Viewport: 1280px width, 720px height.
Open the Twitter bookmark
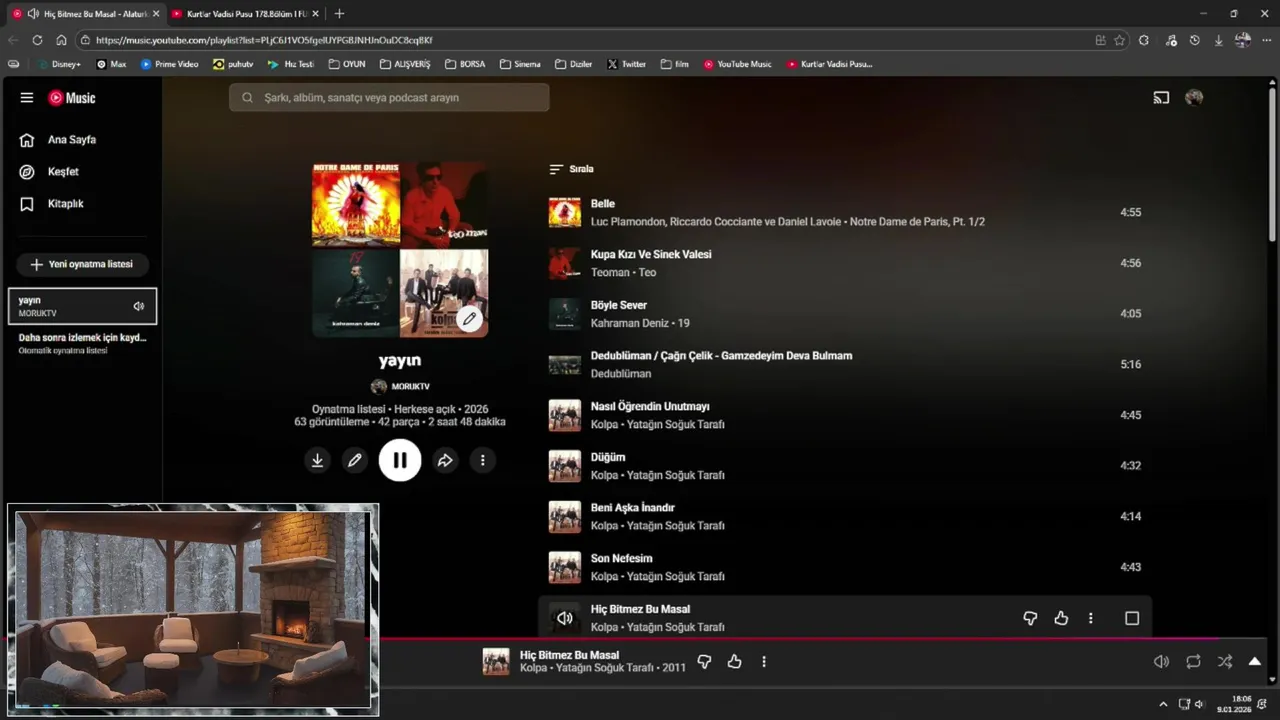(x=627, y=64)
